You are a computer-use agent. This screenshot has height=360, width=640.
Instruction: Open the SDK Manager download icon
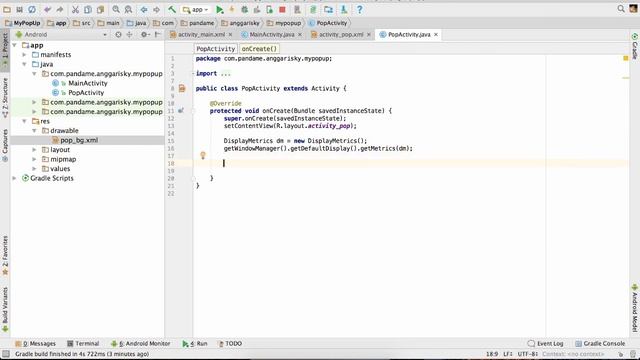(344, 9)
